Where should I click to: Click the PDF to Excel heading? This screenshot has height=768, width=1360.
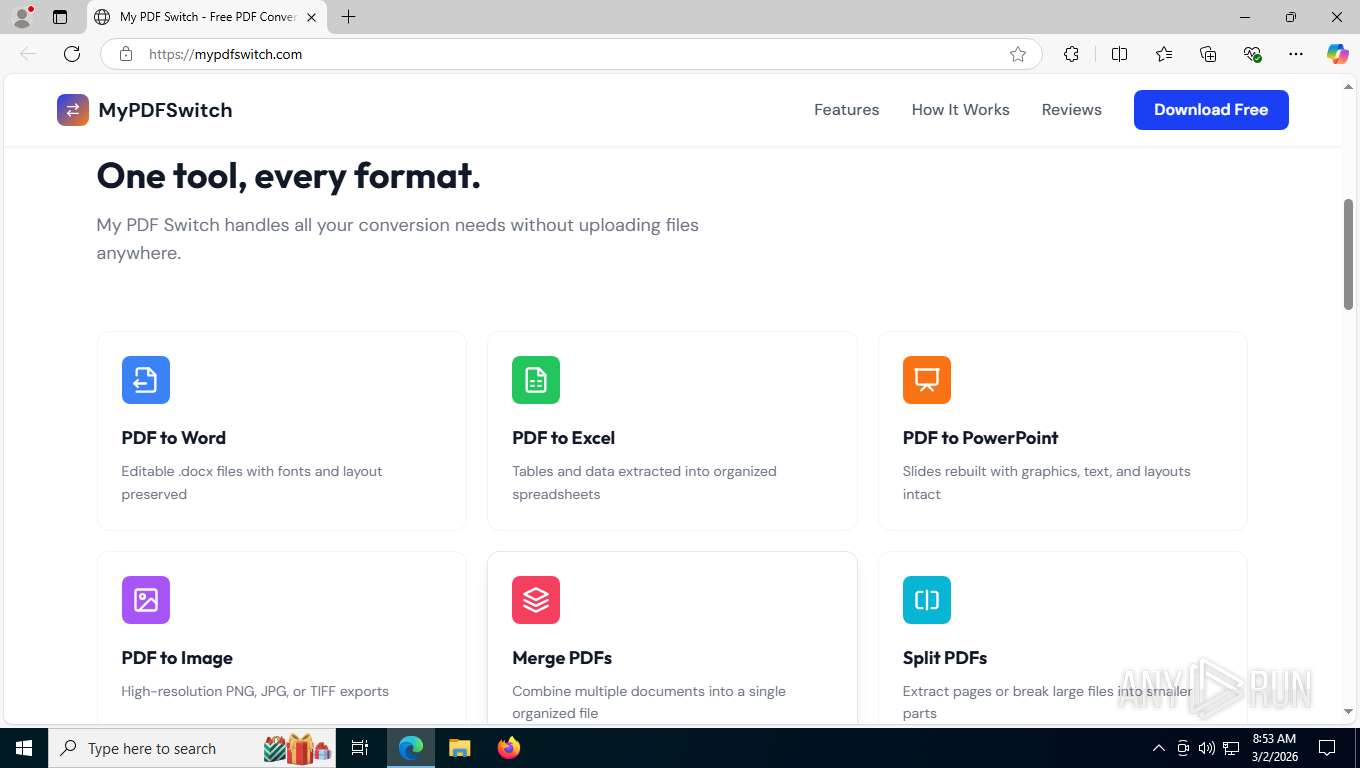click(563, 438)
